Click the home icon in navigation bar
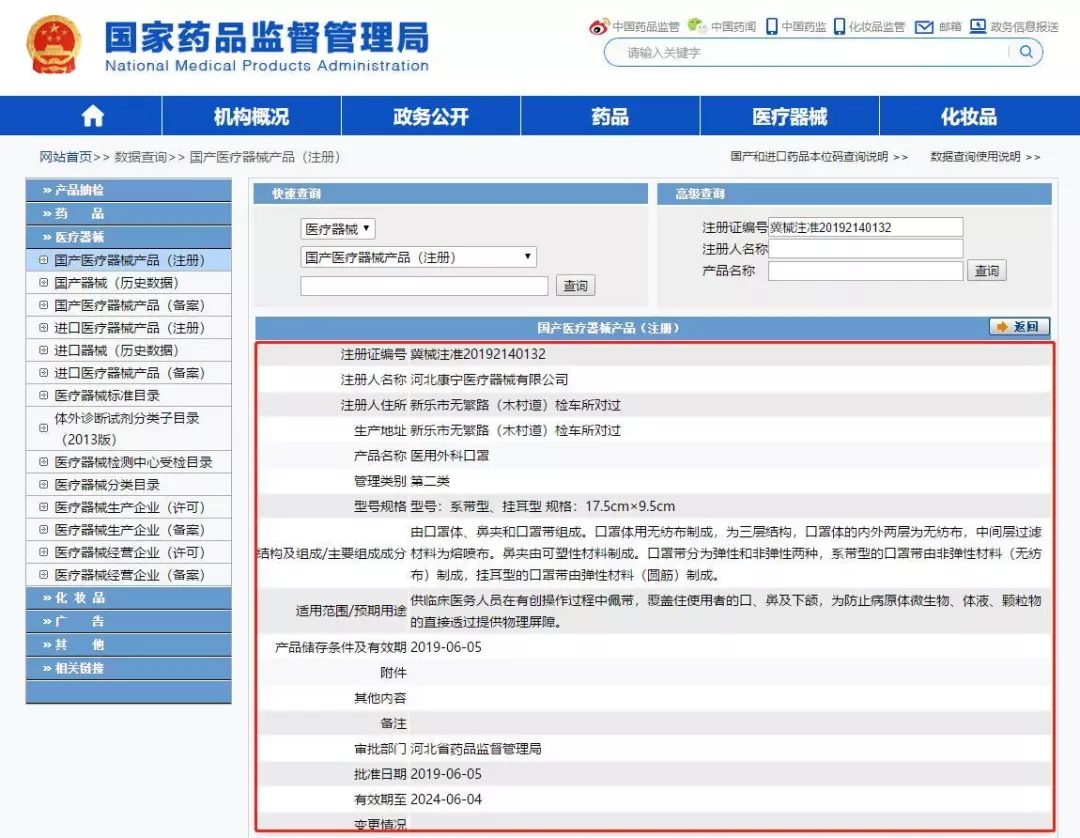This screenshot has height=838, width=1080. pos(92,116)
